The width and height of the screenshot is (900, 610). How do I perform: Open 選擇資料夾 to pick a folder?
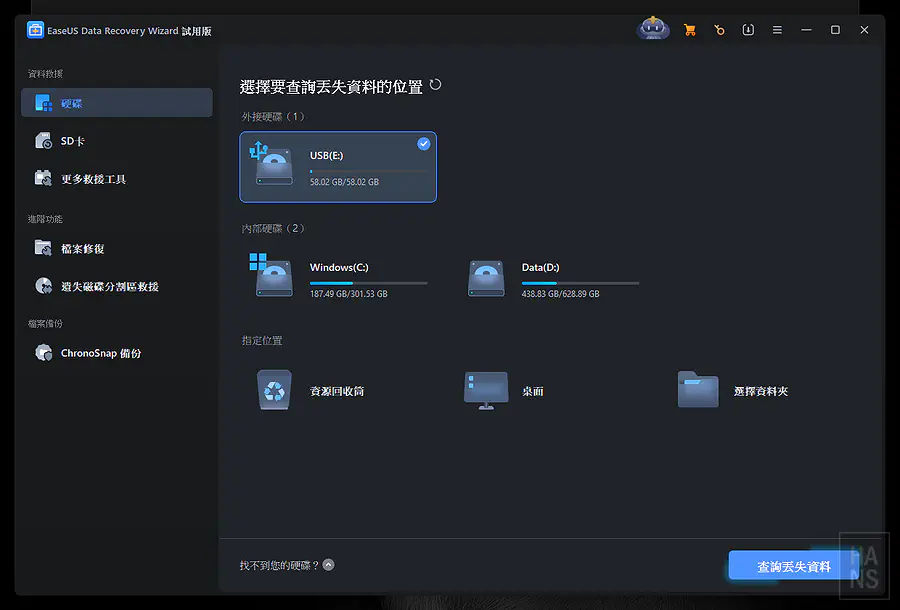(x=736, y=389)
